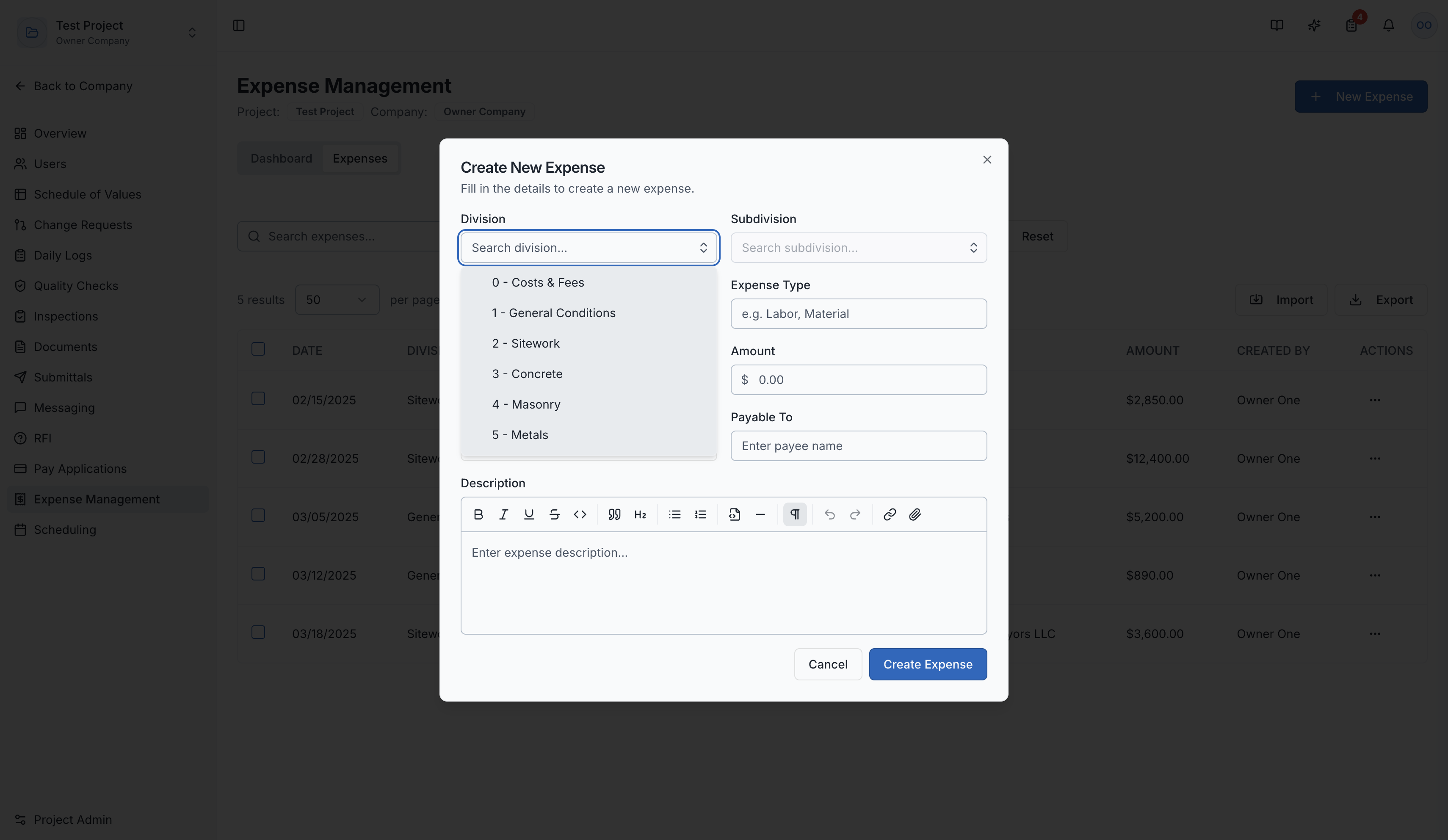Redo edit in description editor
This screenshot has height=840, width=1448.
point(855,514)
